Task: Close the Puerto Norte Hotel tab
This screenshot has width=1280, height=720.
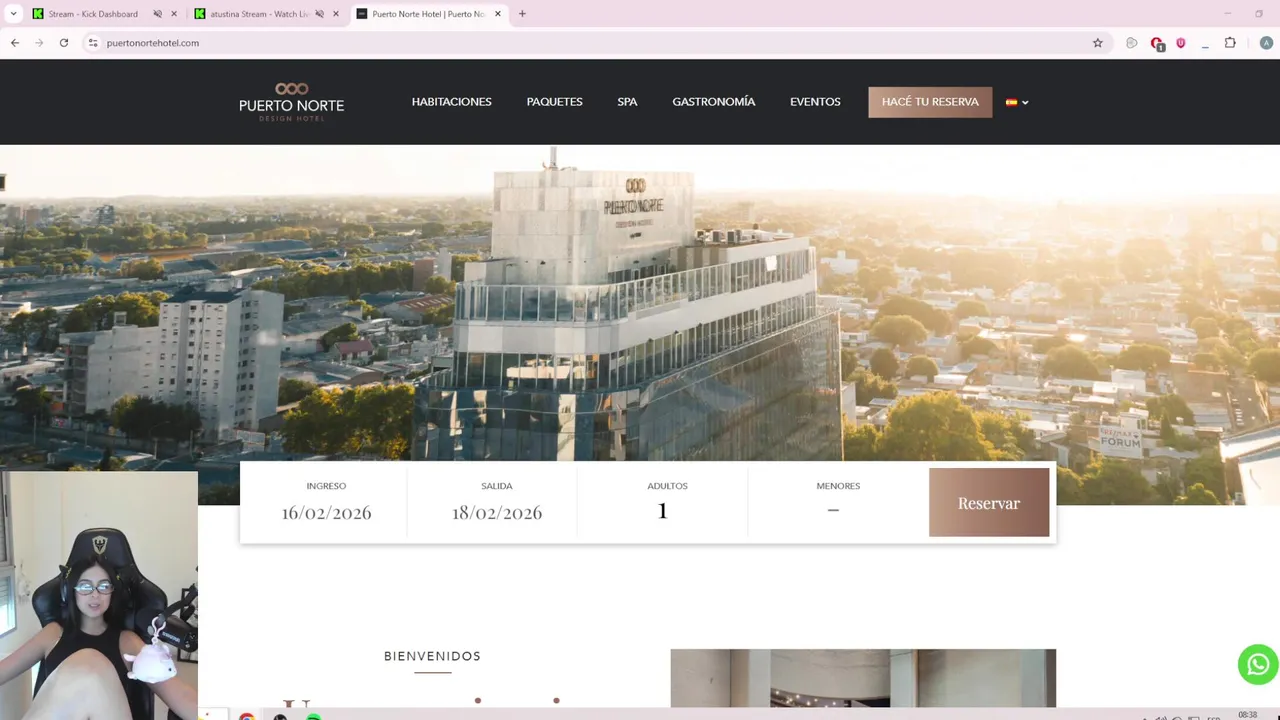Action: tap(497, 14)
